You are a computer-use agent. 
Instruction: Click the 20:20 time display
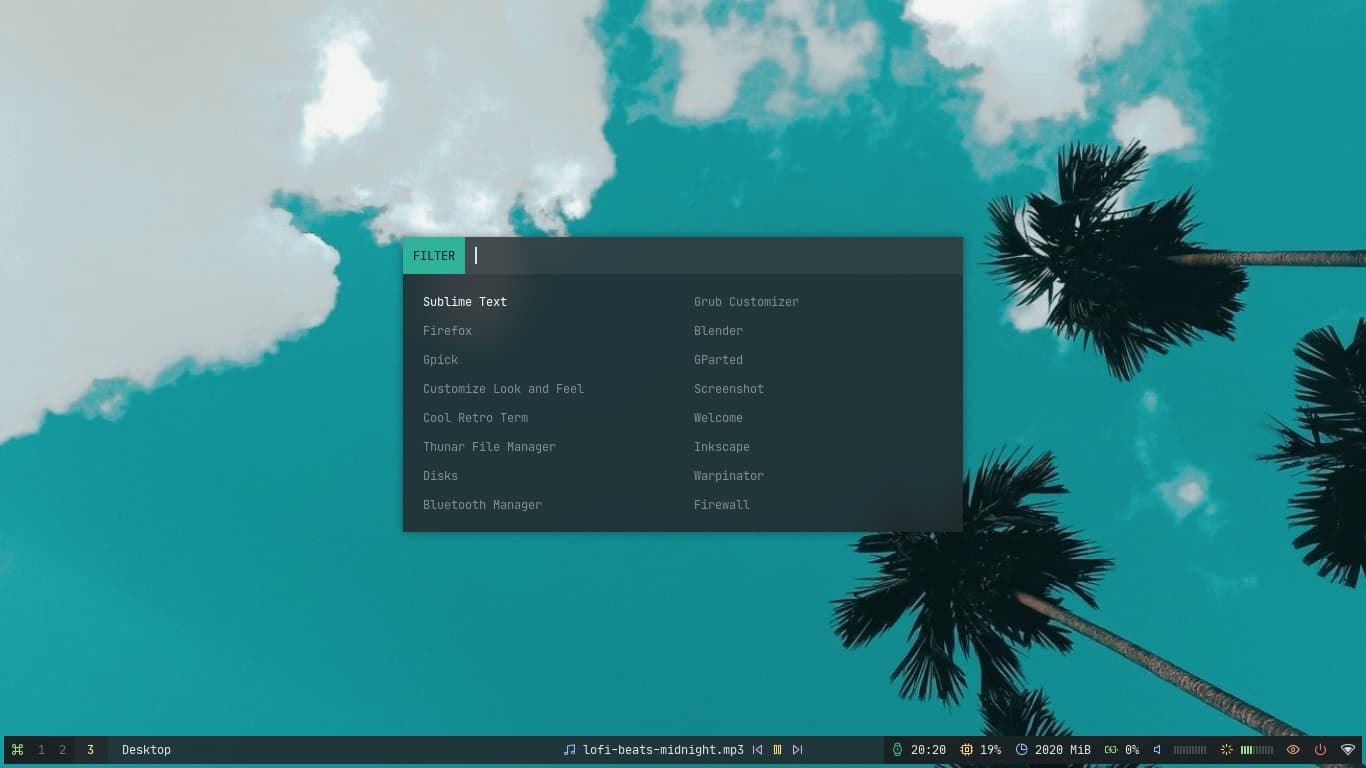pyautogui.click(x=928, y=750)
